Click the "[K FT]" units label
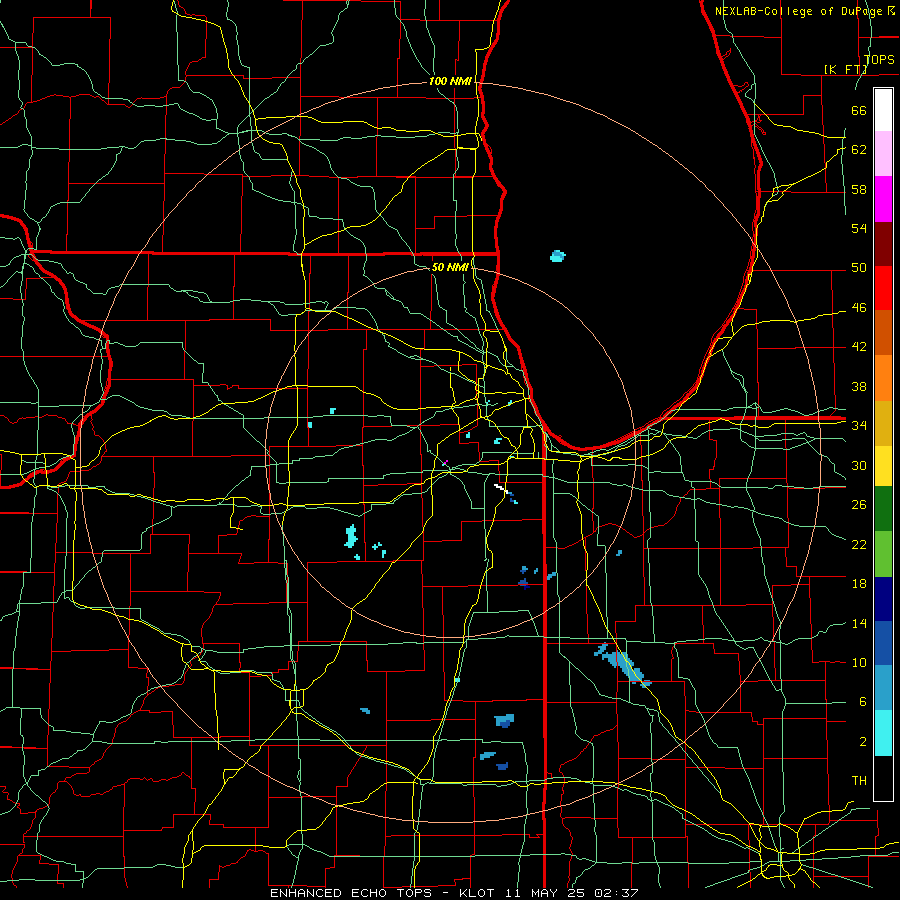 point(845,69)
